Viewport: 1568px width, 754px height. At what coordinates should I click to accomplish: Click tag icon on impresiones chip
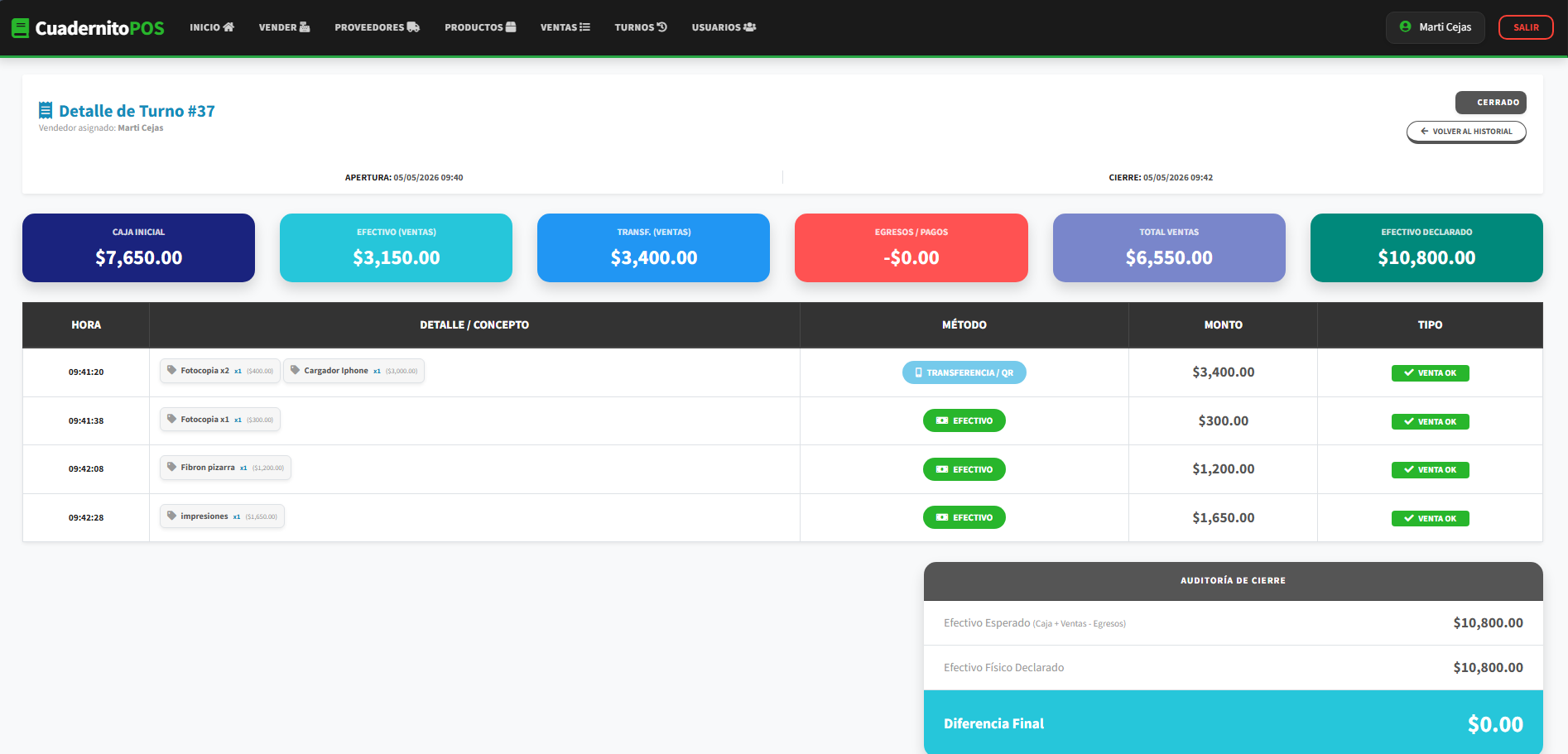[x=171, y=516]
